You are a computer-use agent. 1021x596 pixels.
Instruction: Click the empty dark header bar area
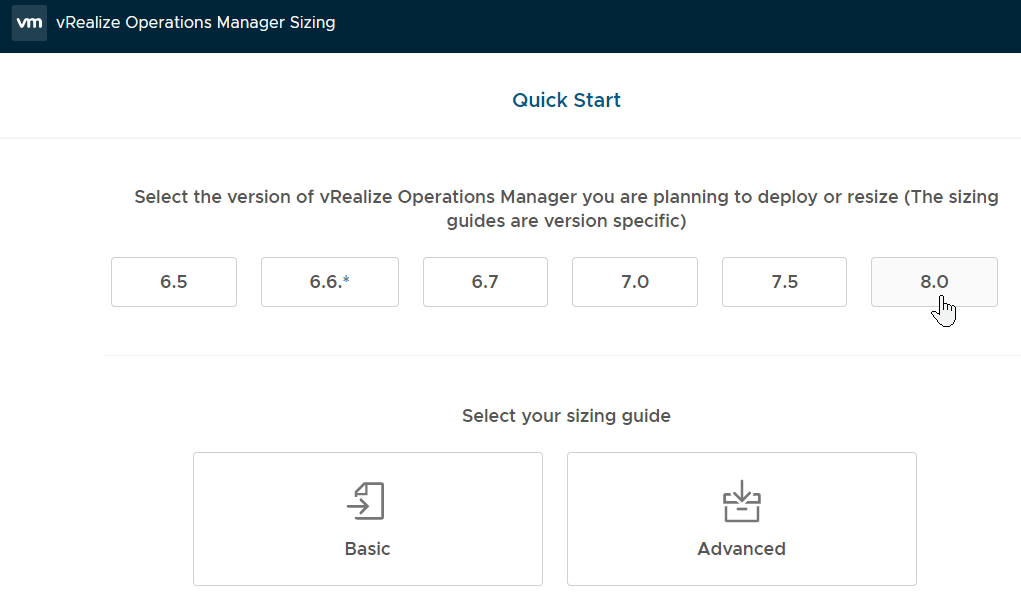click(x=680, y=25)
